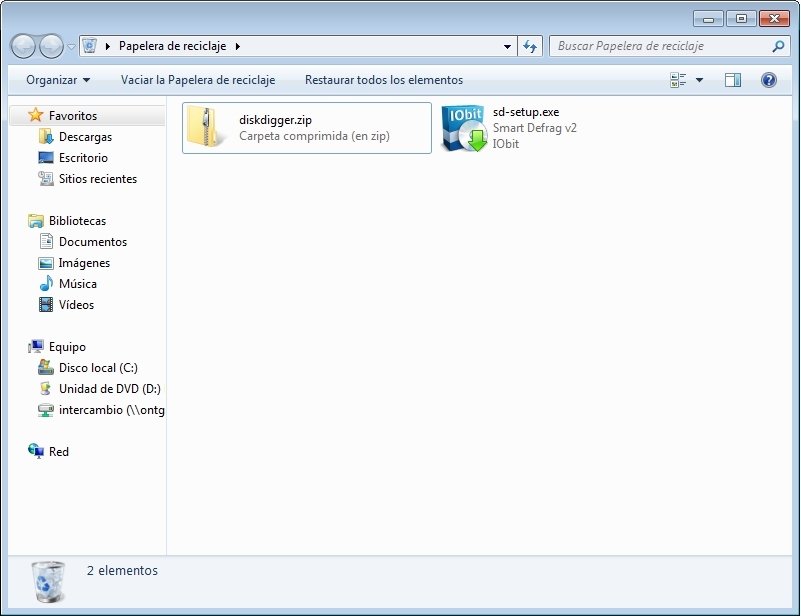
Task: Open Escritorio in the sidebar
Action: [x=83, y=158]
